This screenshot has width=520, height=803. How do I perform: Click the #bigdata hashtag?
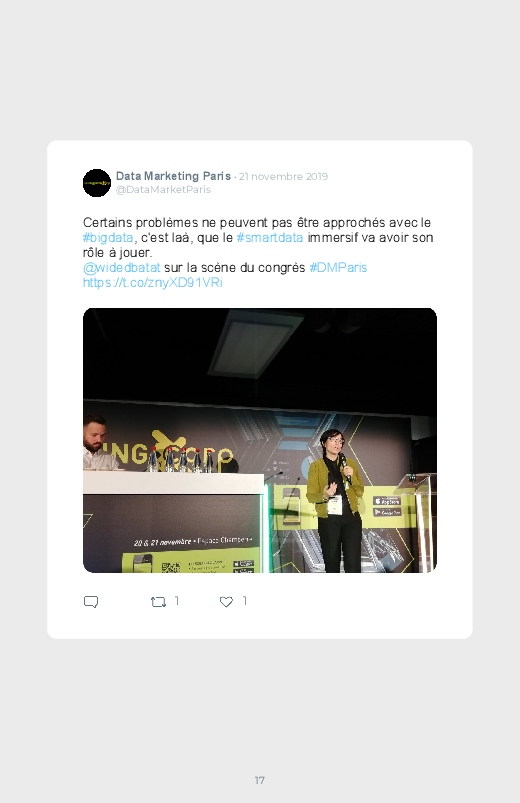[x=108, y=238]
